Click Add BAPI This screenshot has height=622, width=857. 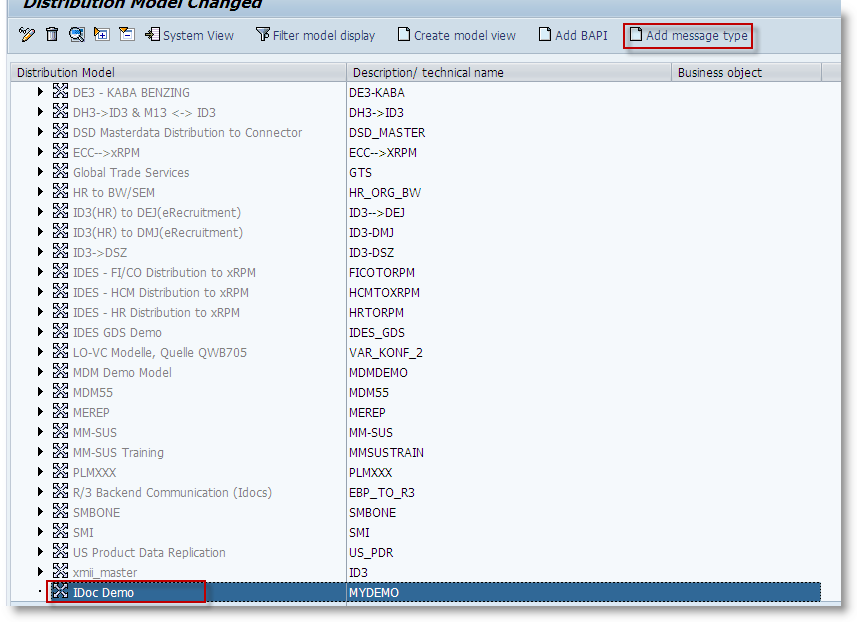pyautogui.click(x=573, y=35)
